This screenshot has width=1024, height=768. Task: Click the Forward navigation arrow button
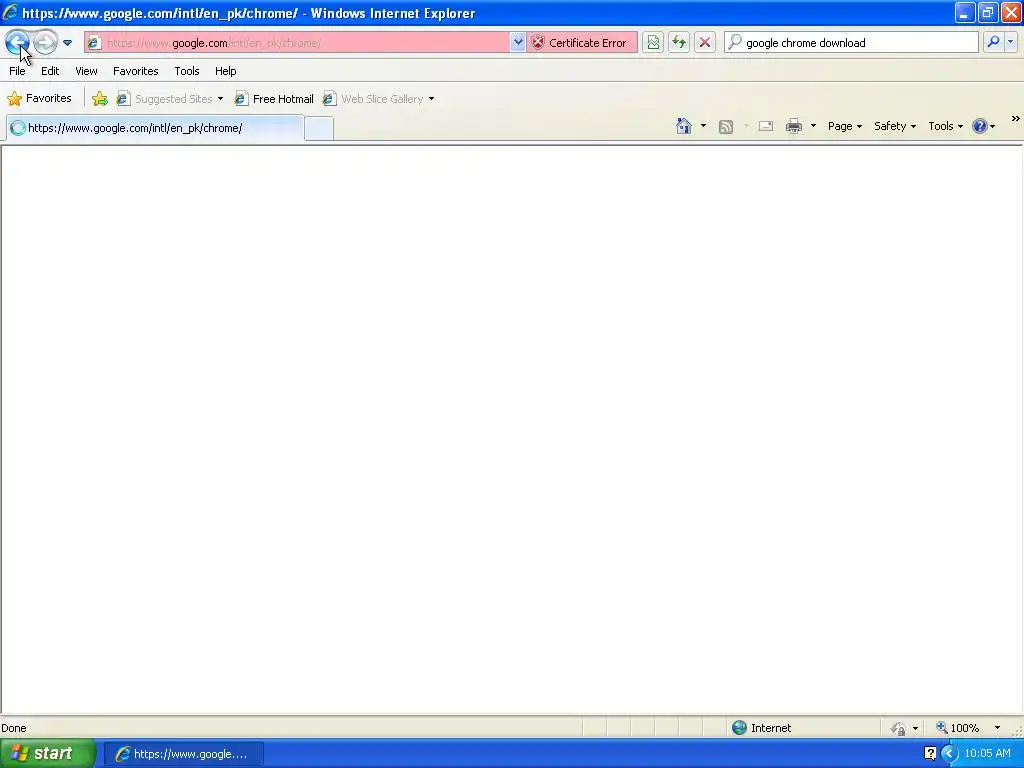[45, 42]
